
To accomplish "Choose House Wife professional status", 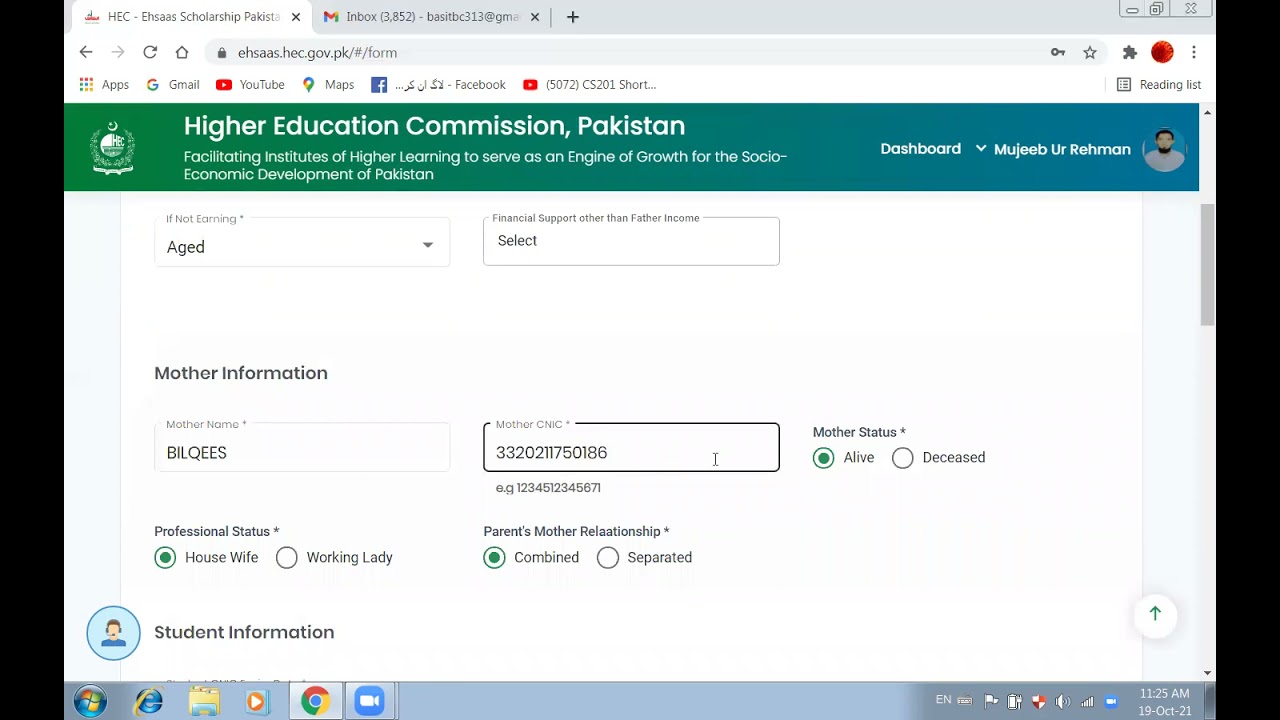I will 165,558.
